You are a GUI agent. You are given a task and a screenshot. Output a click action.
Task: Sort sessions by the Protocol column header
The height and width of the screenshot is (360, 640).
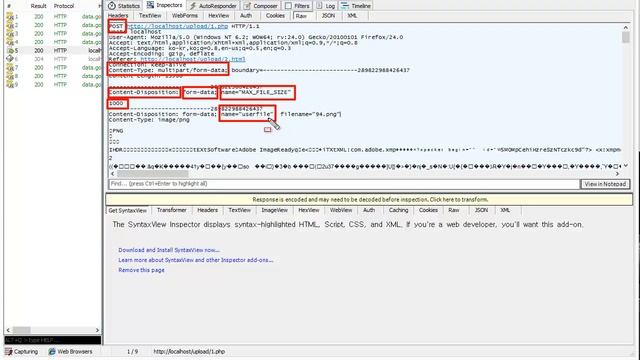coord(64,6)
